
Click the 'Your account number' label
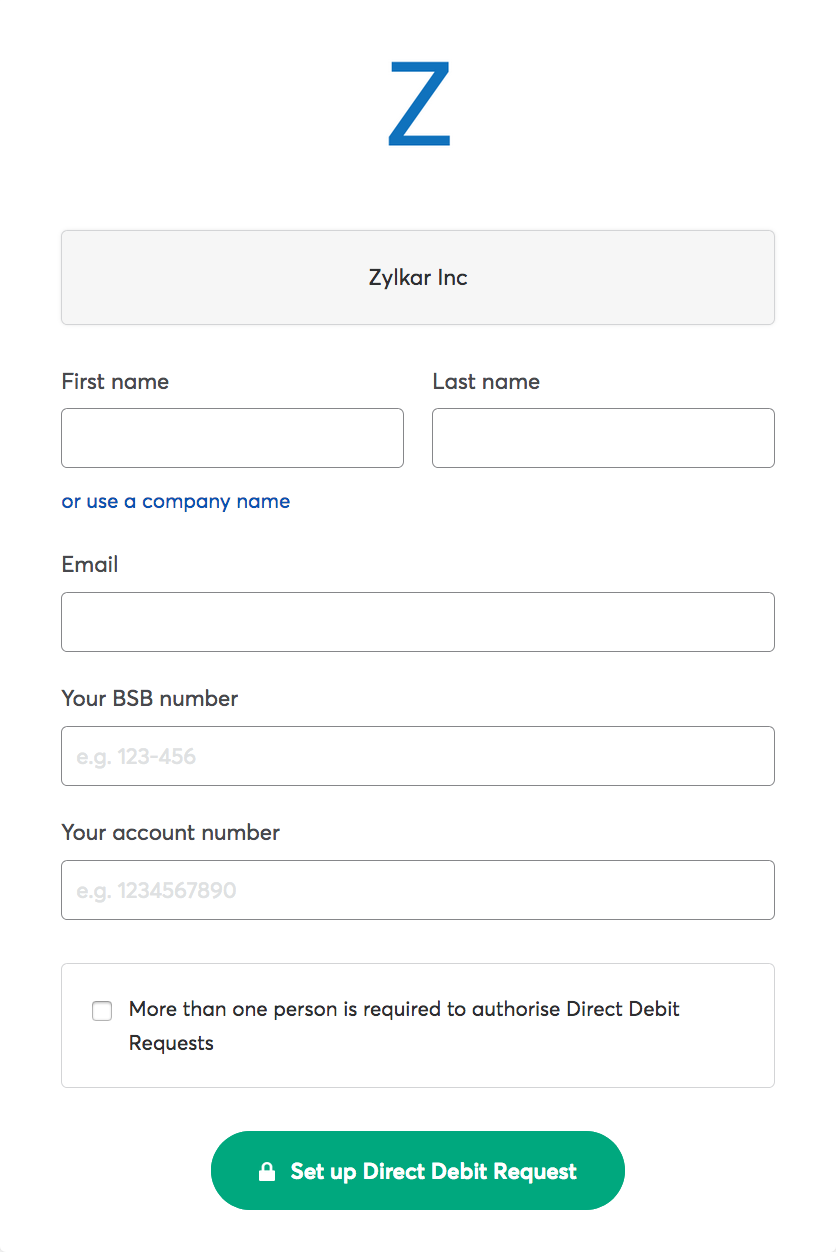click(x=171, y=832)
